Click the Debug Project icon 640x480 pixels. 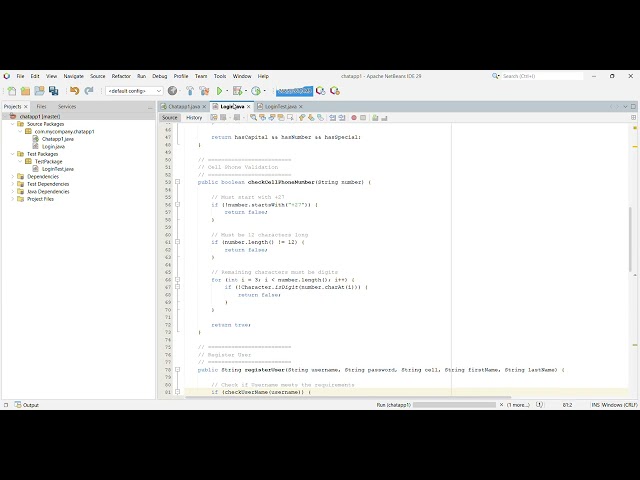[x=237, y=91]
